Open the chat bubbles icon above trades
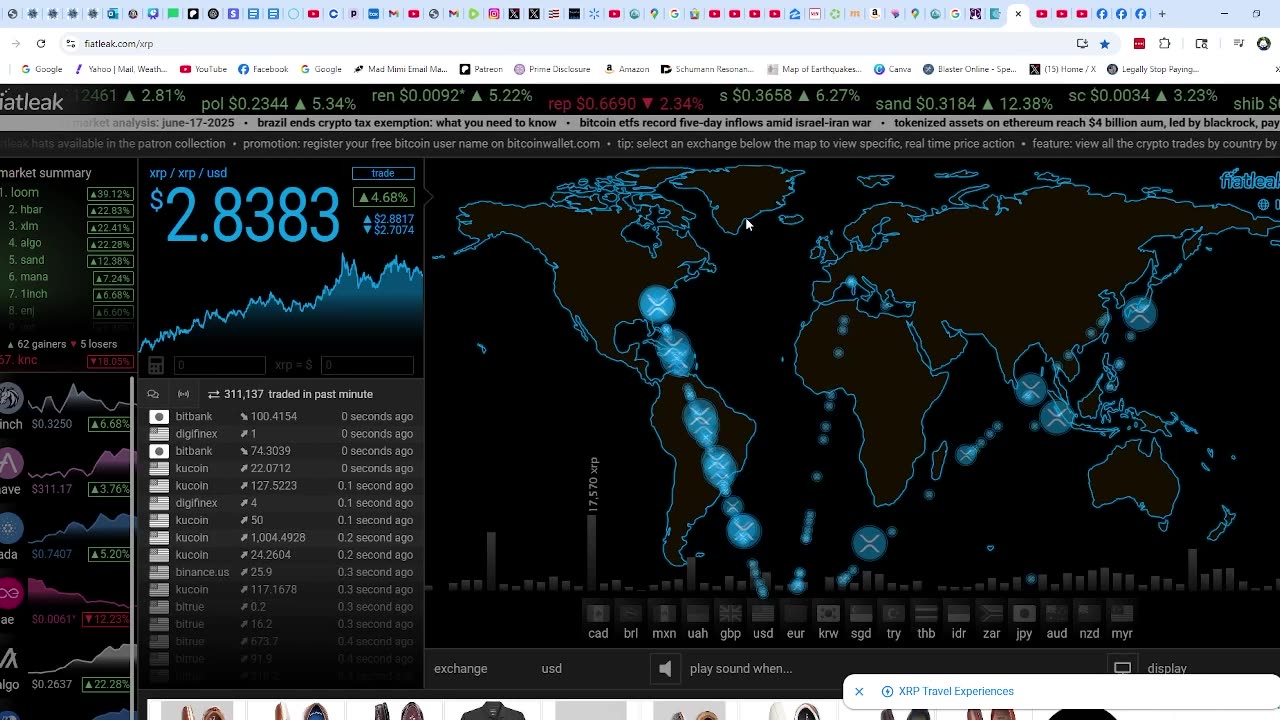The width and height of the screenshot is (1280, 720). (x=153, y=394)
